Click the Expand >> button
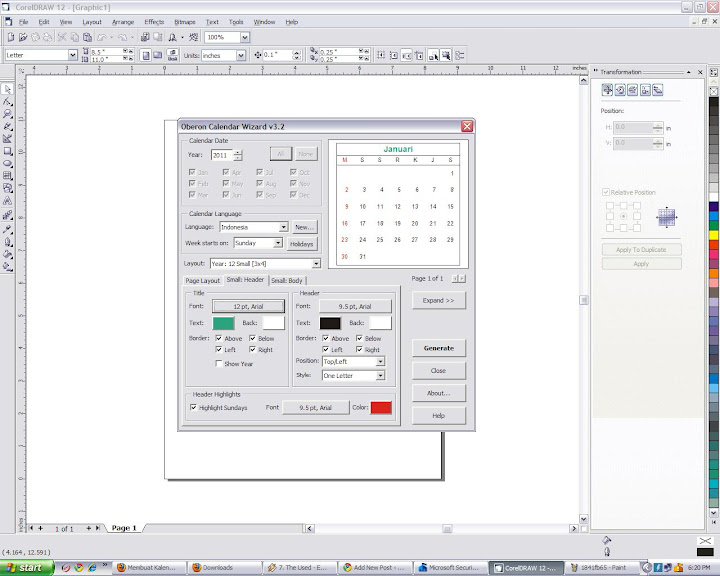 pos(439,300)
